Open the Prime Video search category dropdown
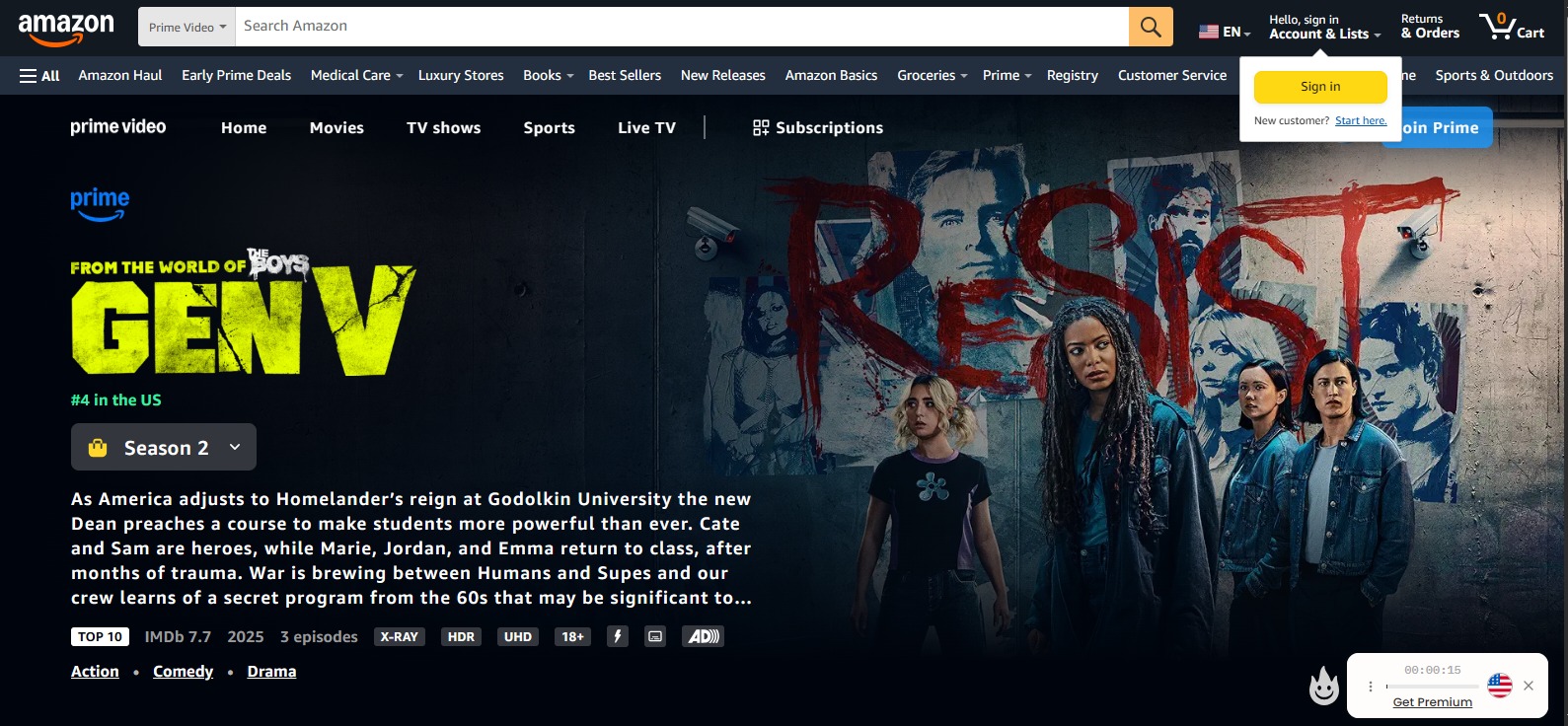 187,27
